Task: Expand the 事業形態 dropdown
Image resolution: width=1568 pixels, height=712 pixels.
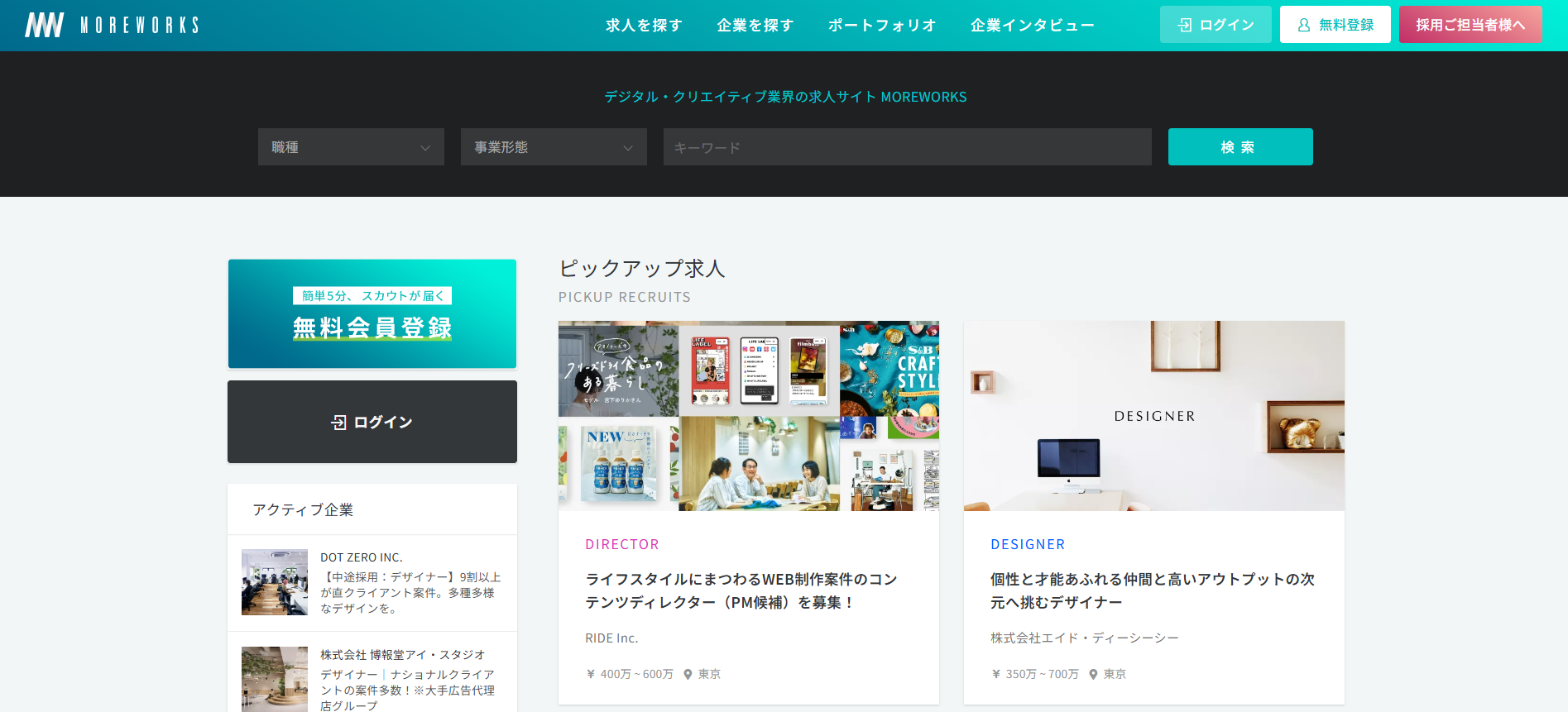Action: [554, 147]
